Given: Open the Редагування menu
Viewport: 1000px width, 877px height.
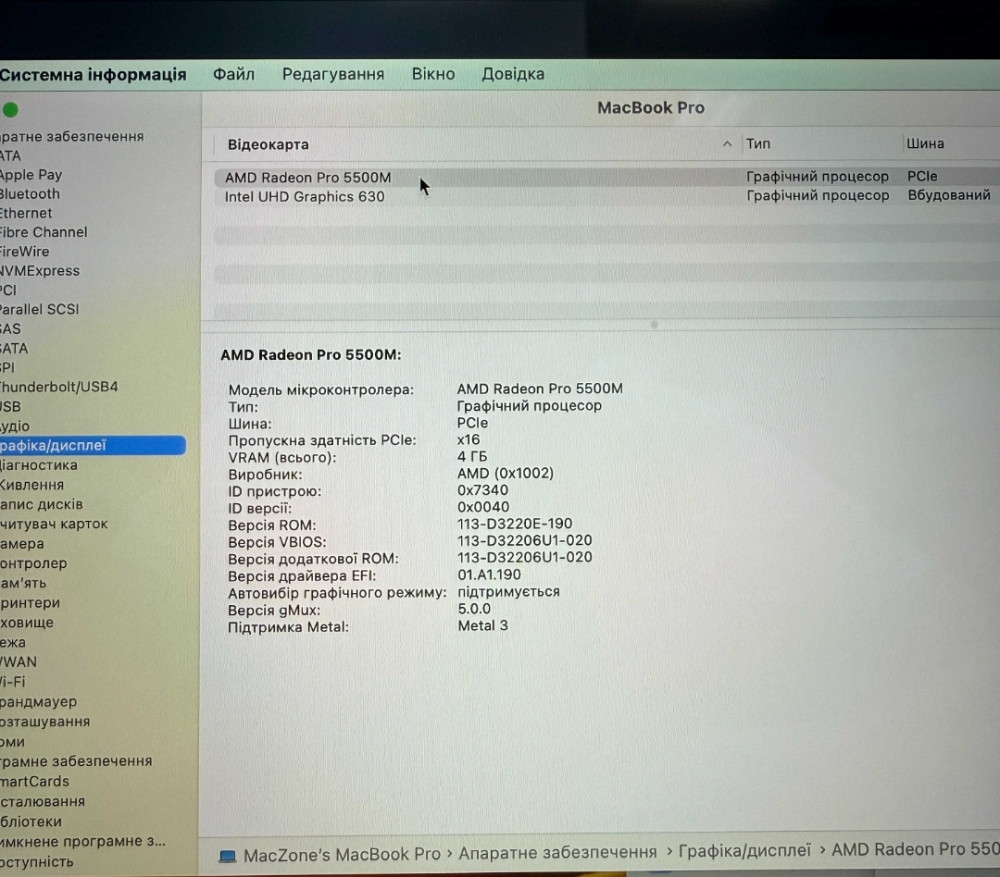Looking at the screenshot, I should pyautogui.click(x=332, y=73).
